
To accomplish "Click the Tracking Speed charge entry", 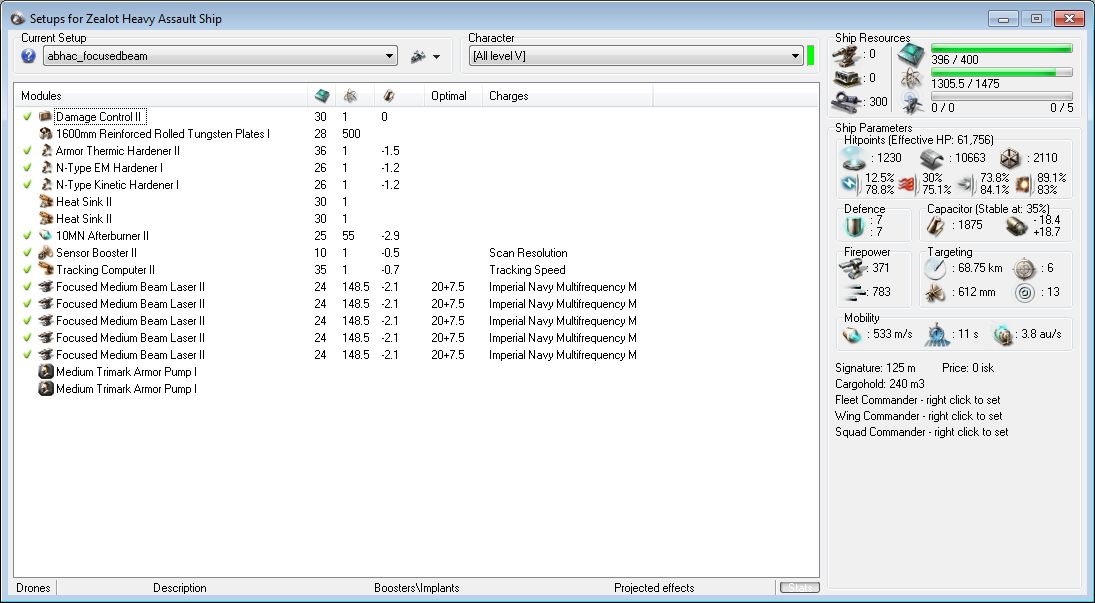I will point(527,270).
